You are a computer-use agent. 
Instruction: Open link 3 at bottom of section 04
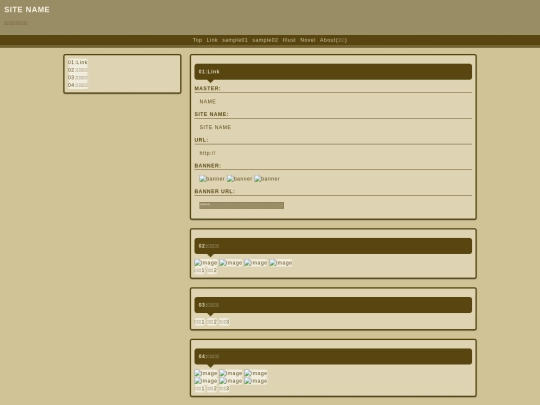click(x=224, y=388)
